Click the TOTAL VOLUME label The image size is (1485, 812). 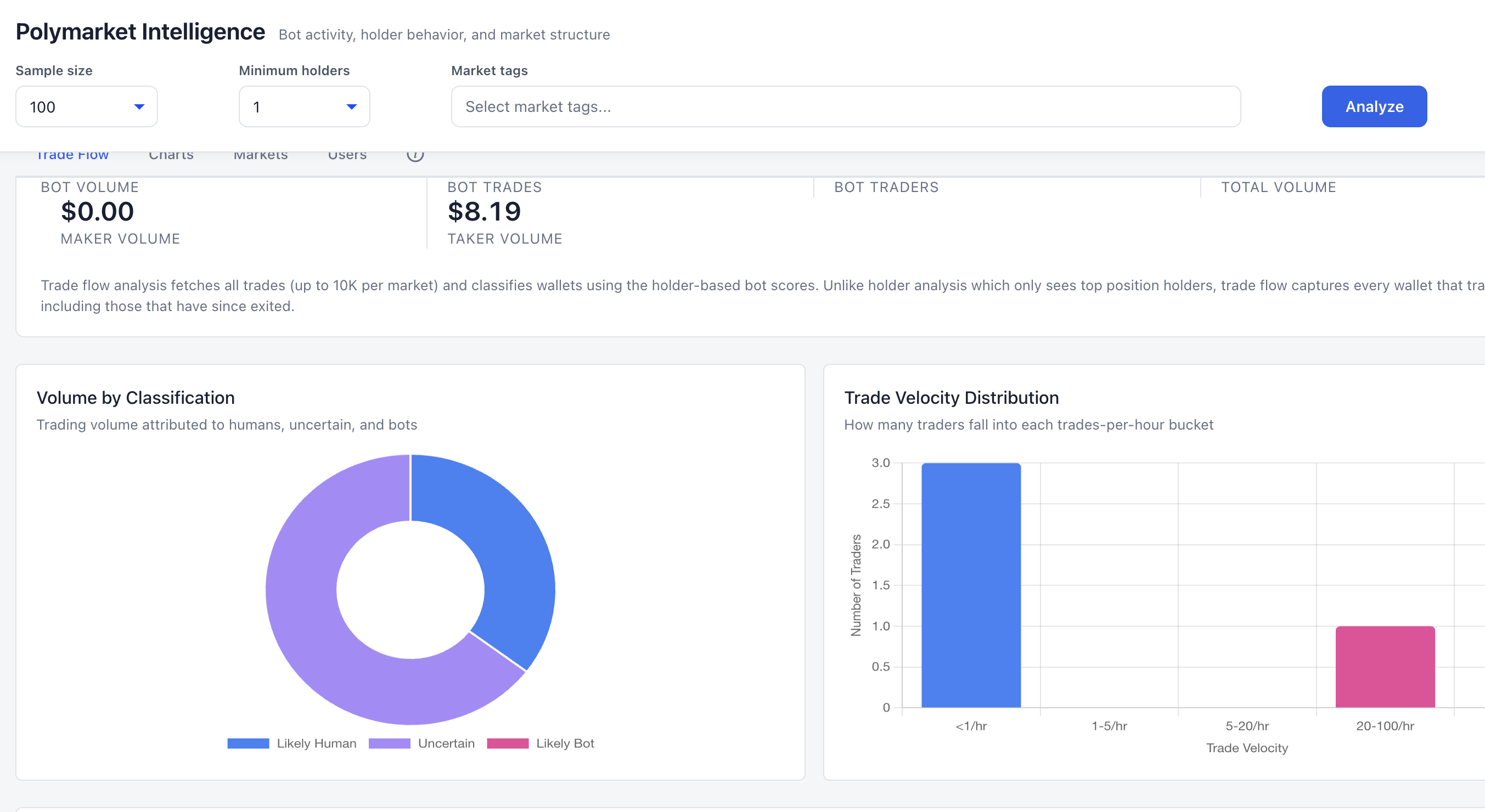click(x=1279, y=187)
